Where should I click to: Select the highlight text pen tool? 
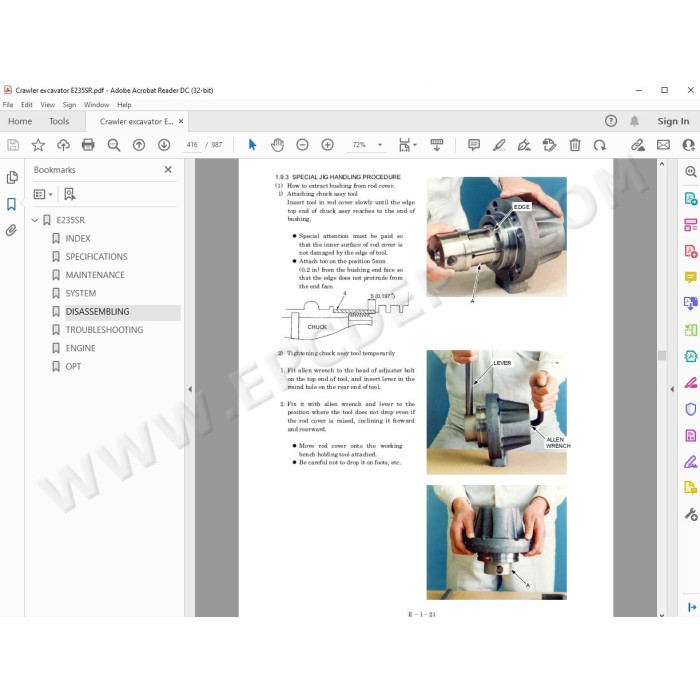click(x=499, y=145)
